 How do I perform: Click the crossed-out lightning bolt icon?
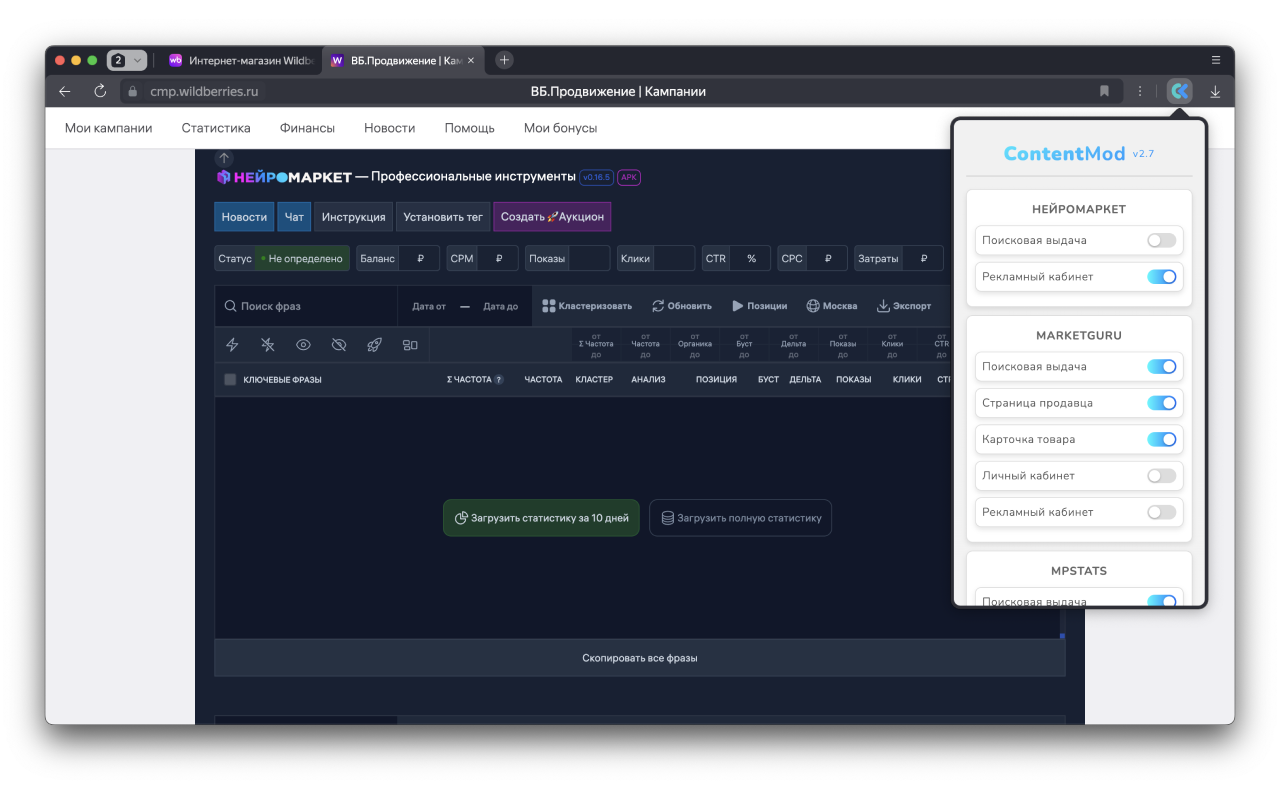[x=268, y=345]
